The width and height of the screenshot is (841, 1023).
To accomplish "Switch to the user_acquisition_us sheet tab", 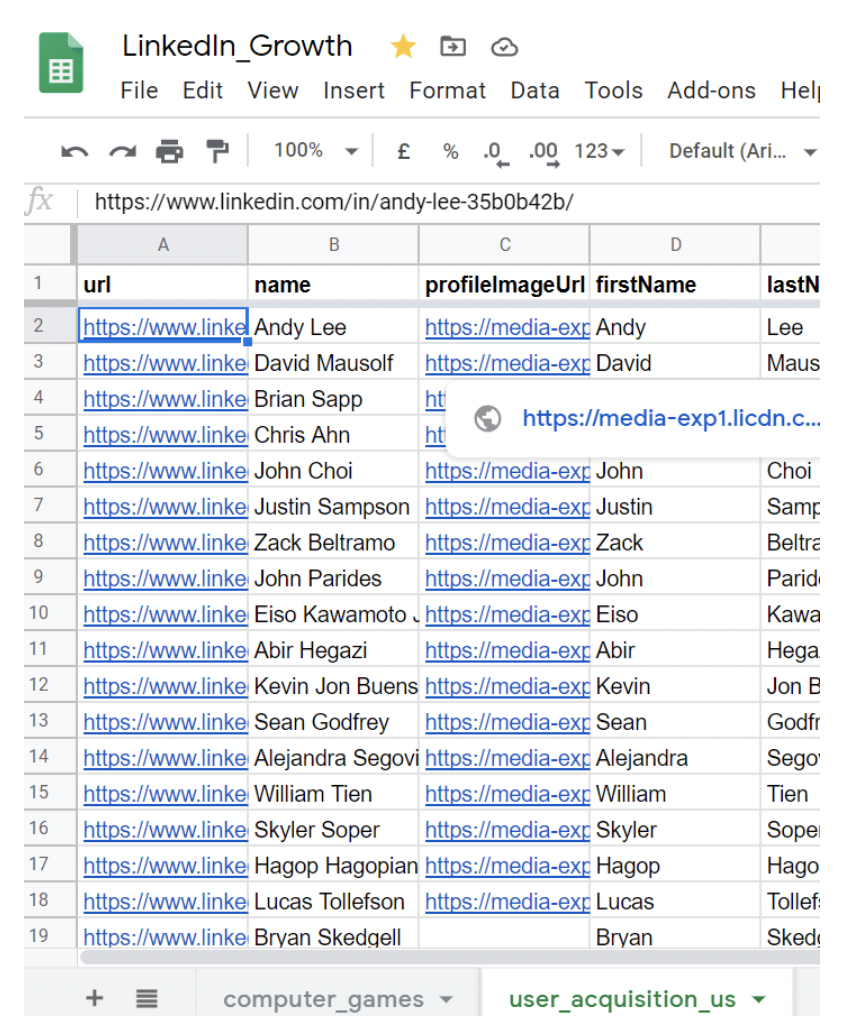I will click(x=622, y=999).
